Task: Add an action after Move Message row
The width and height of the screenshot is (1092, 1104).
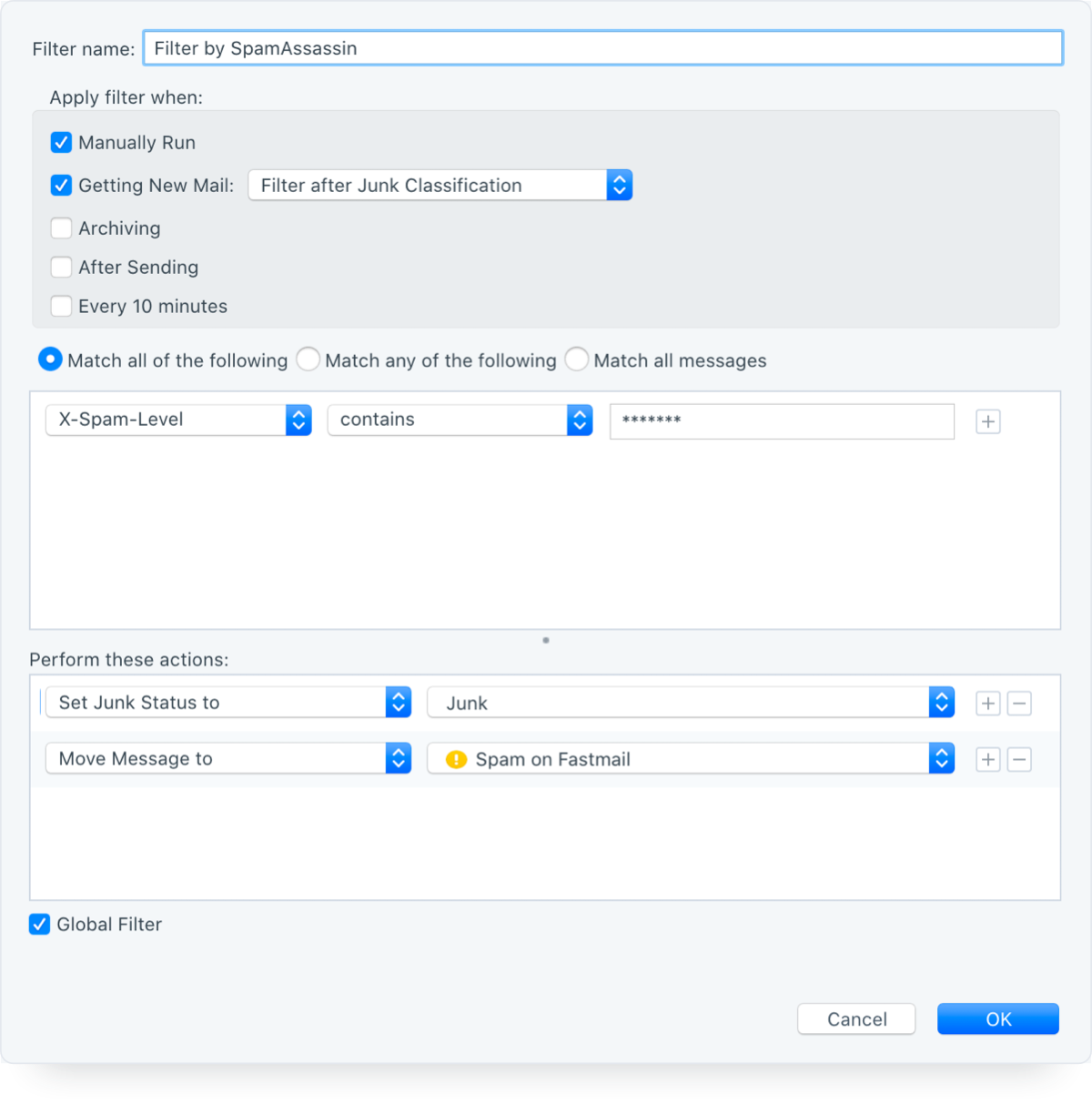Action: pyautogui.click(x=988, y=760)
